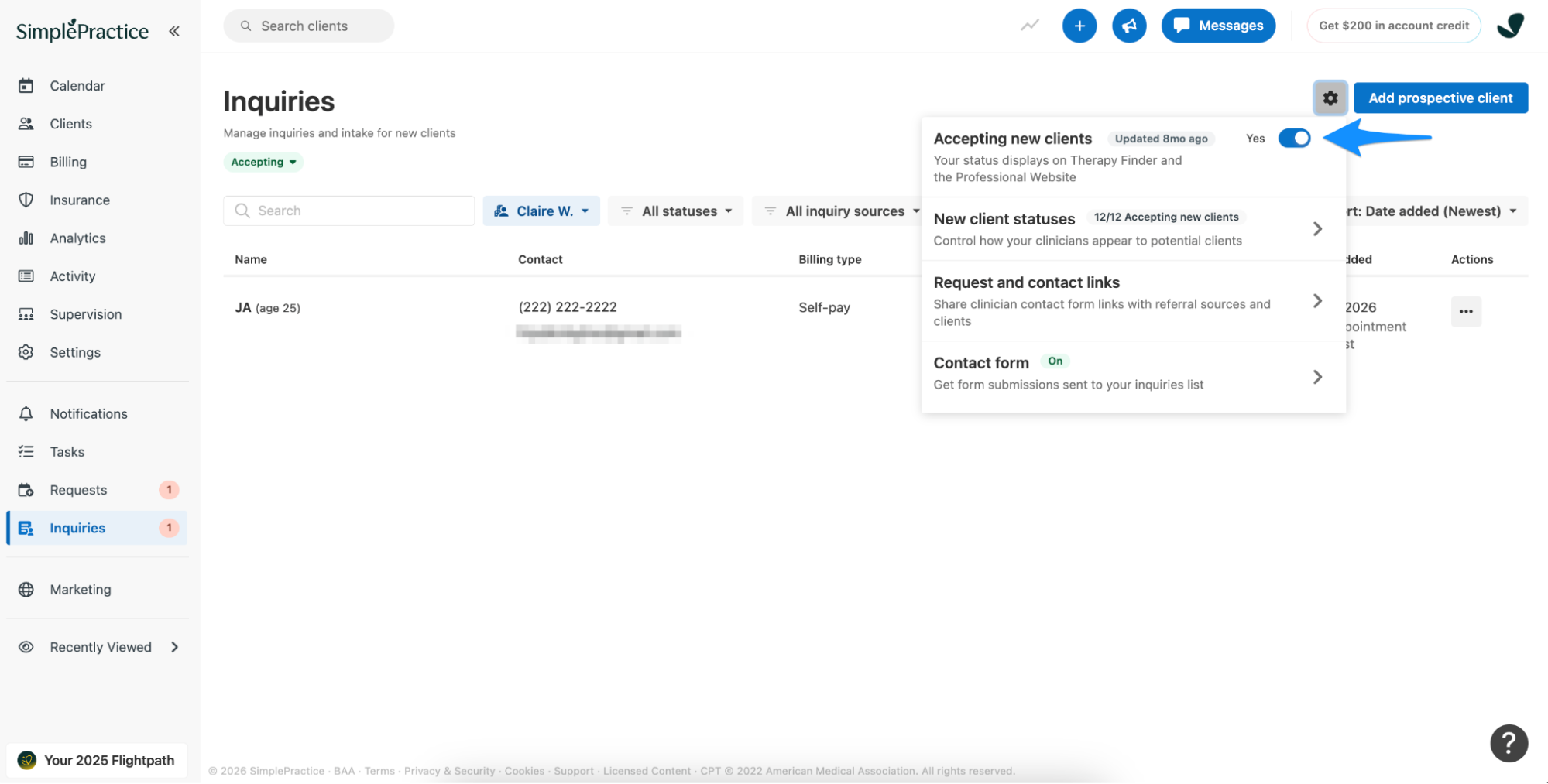Click the Name column header

point(251,259)
